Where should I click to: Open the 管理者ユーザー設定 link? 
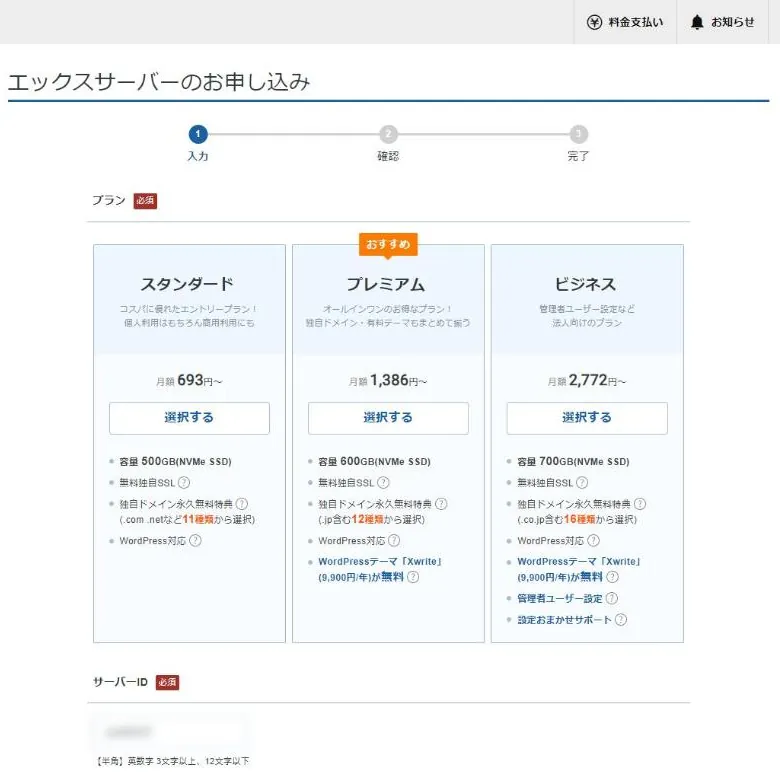(x=560, y=598)
